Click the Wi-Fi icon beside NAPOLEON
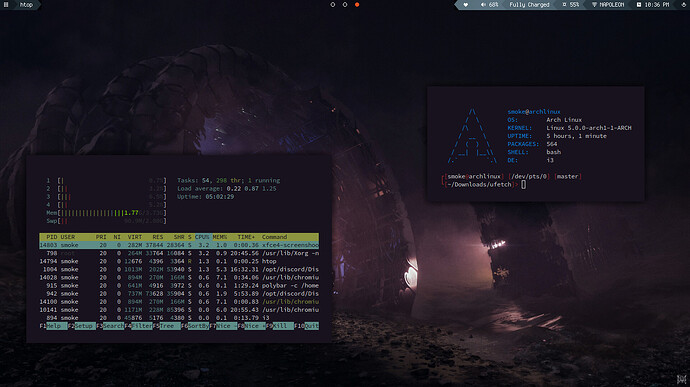Screen dimensions: 690x387 (x=594, y=5)
